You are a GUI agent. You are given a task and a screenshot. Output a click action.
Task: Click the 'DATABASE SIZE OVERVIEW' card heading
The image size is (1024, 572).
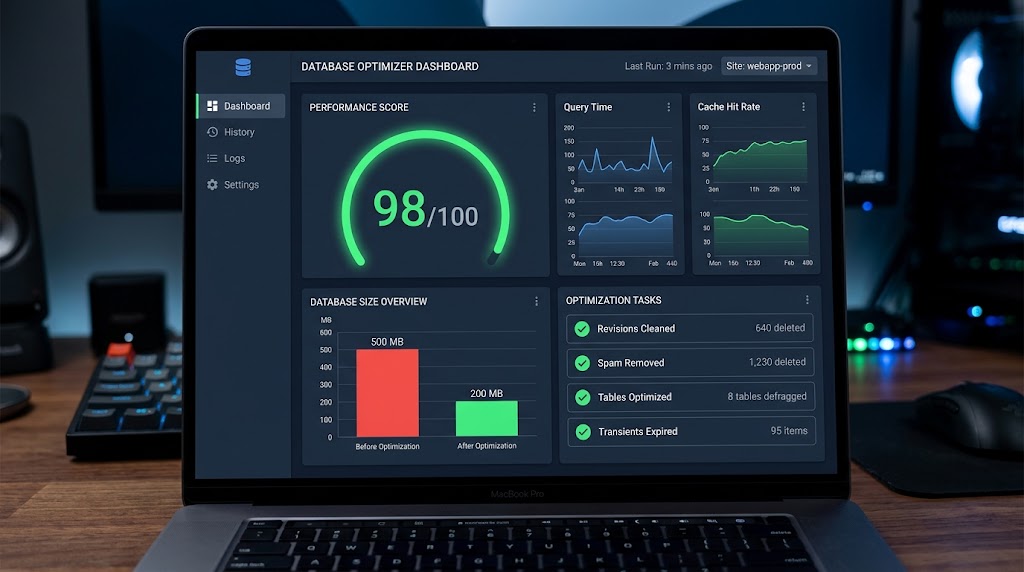coord(368,302)
